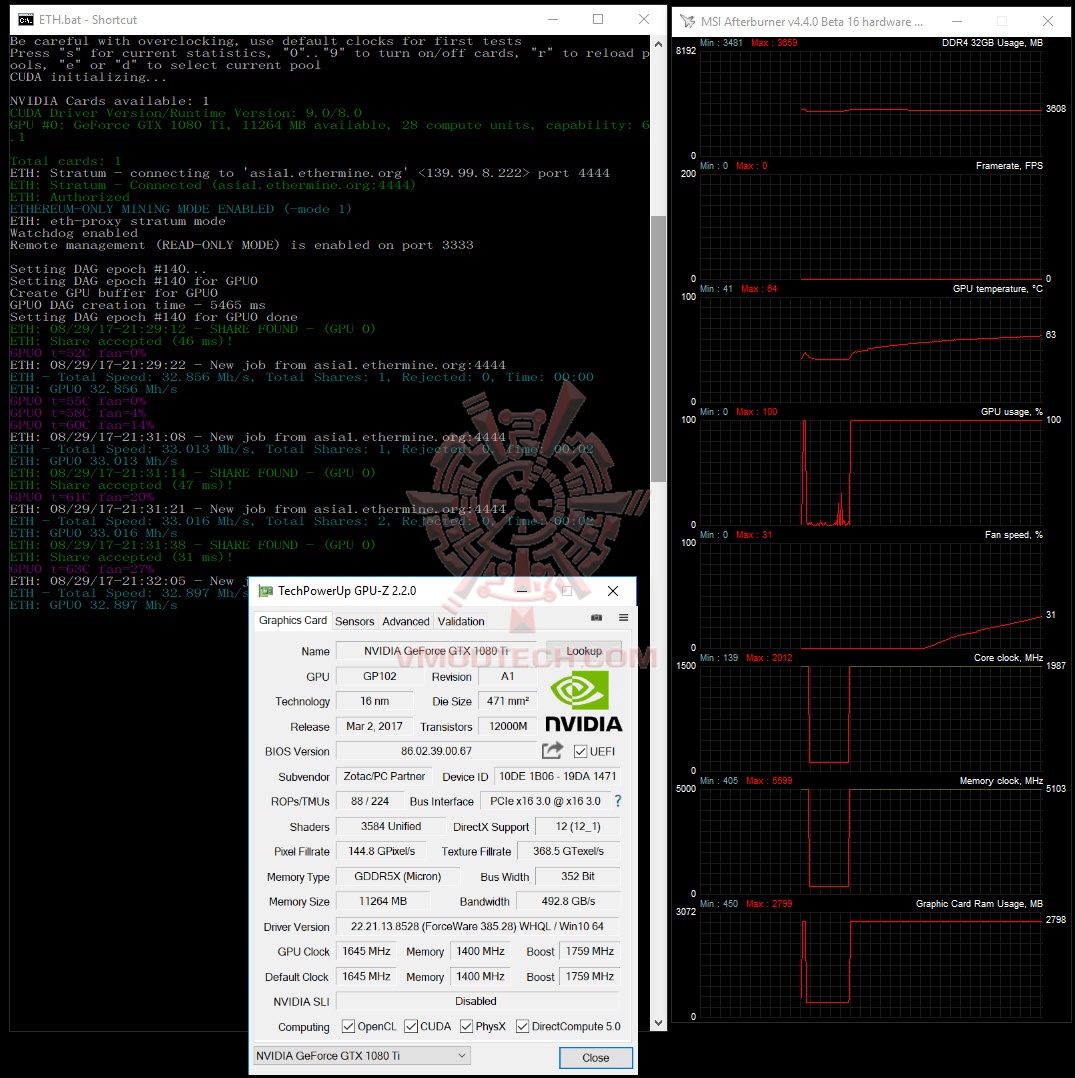Click the Pixel Fillrate 144.8 GPixel/s field
Screen dimensions: 1075x1078
point(381,850)
